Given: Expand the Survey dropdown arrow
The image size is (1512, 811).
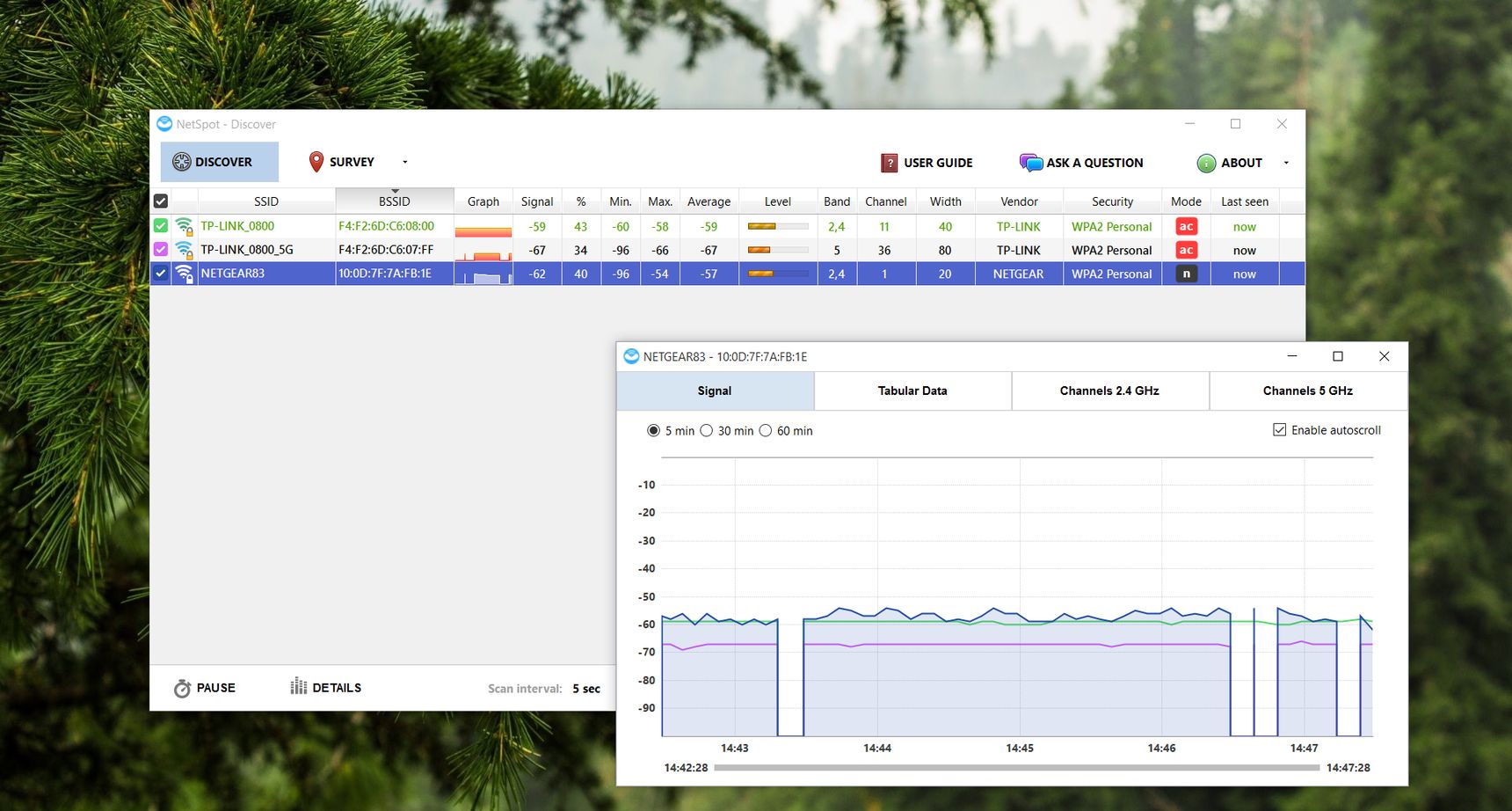Looking at the screenshot, I should click(x=405, y=162).
